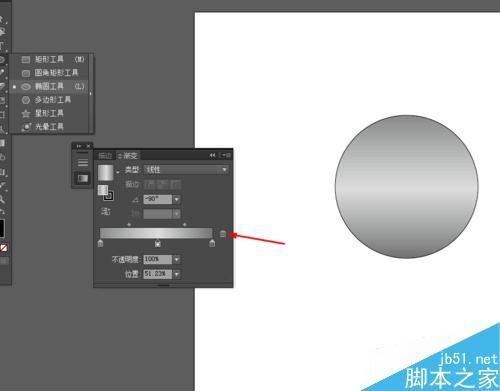Open the gradient presets dropdown beside thumbnail
The image size is (500, 391).
click(x=118, y=172)
